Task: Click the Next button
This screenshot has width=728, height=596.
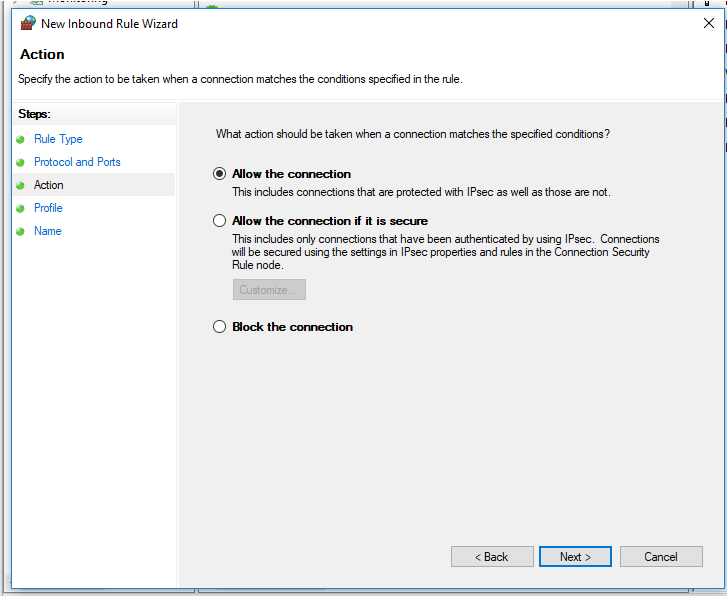Action: point(575,557)
